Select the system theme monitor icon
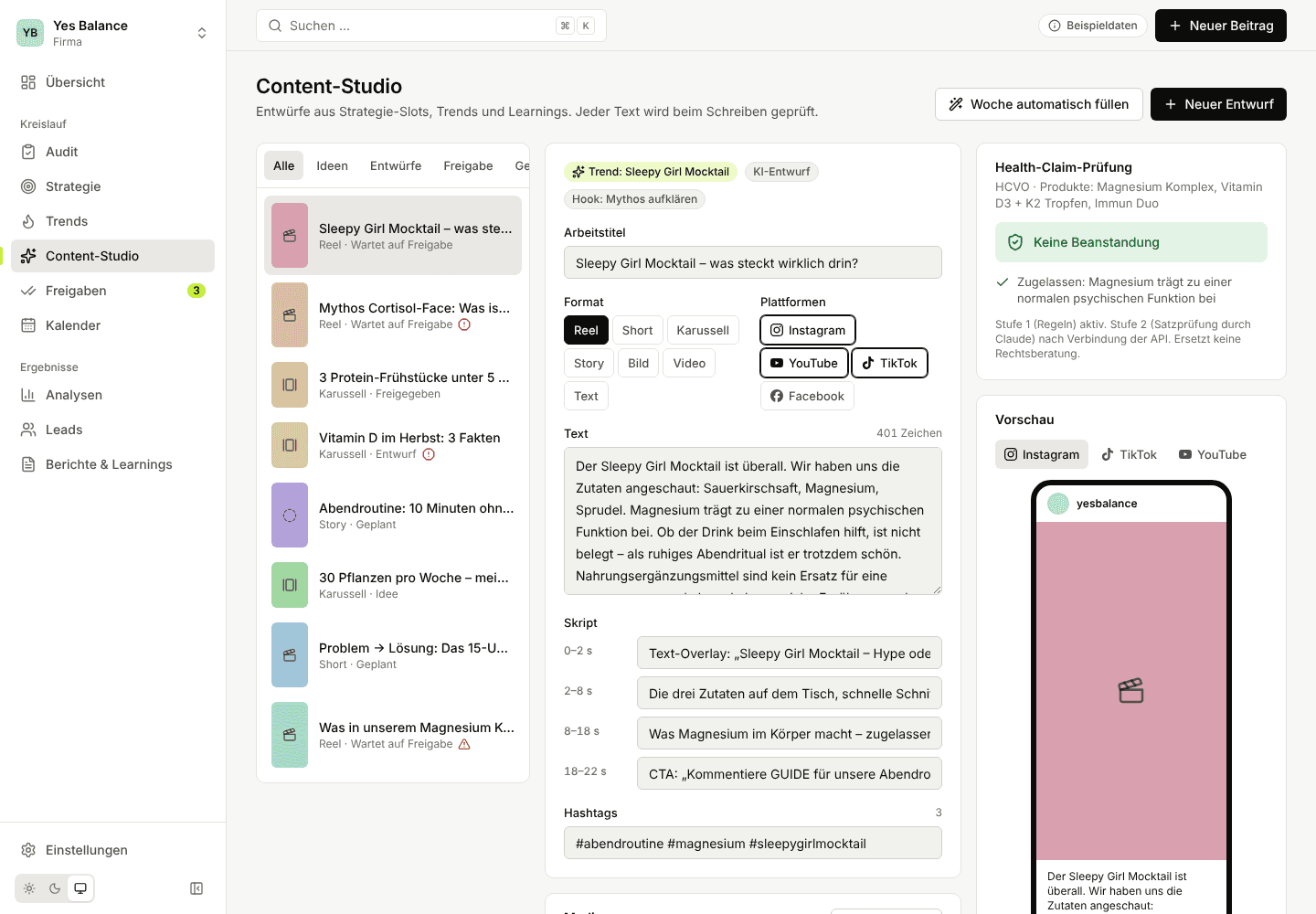This screenshot has height=914, width=1316. click(x=80, y=888)
